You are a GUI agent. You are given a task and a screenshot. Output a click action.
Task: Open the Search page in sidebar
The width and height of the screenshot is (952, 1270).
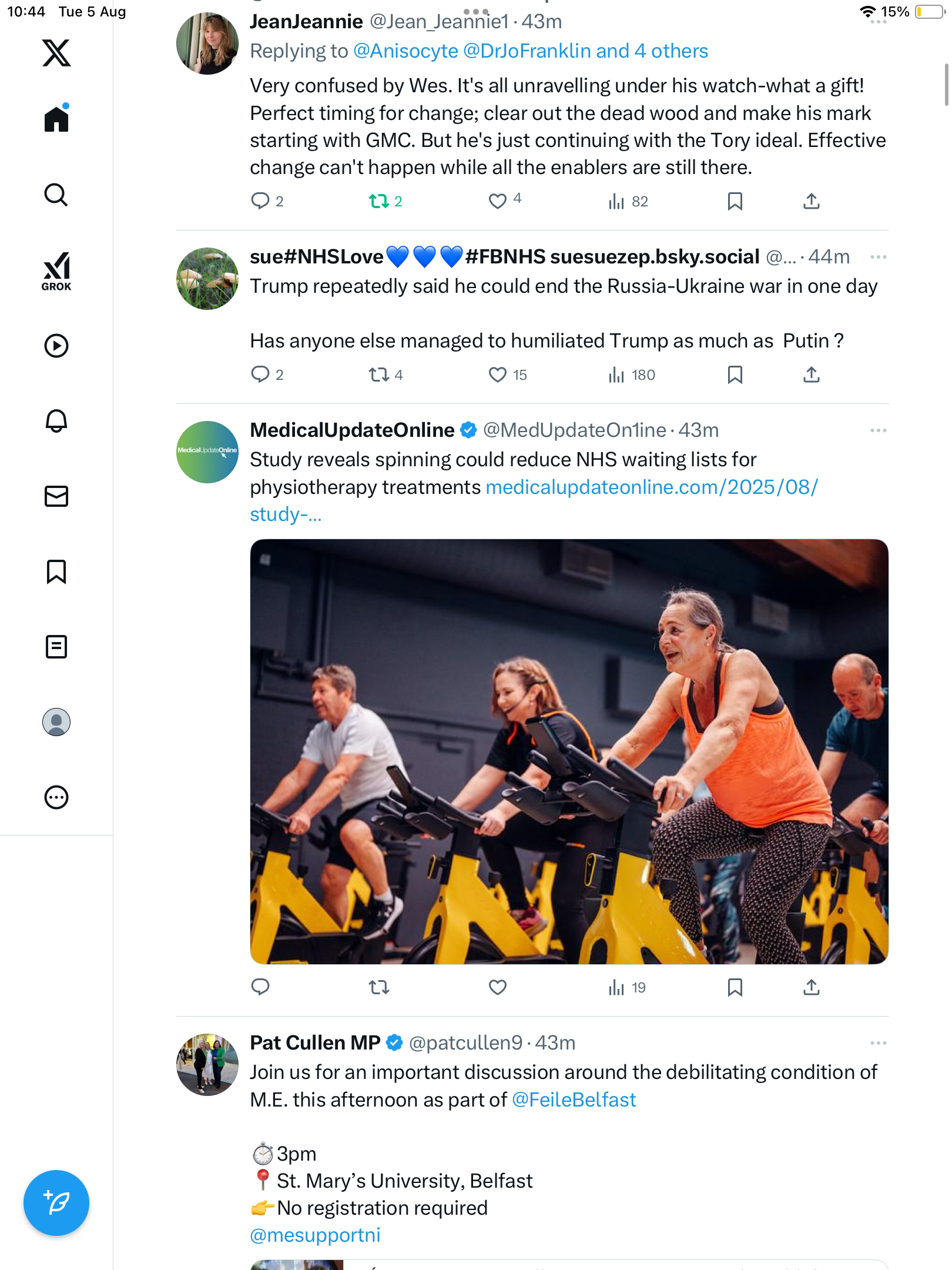click(56, 195)
